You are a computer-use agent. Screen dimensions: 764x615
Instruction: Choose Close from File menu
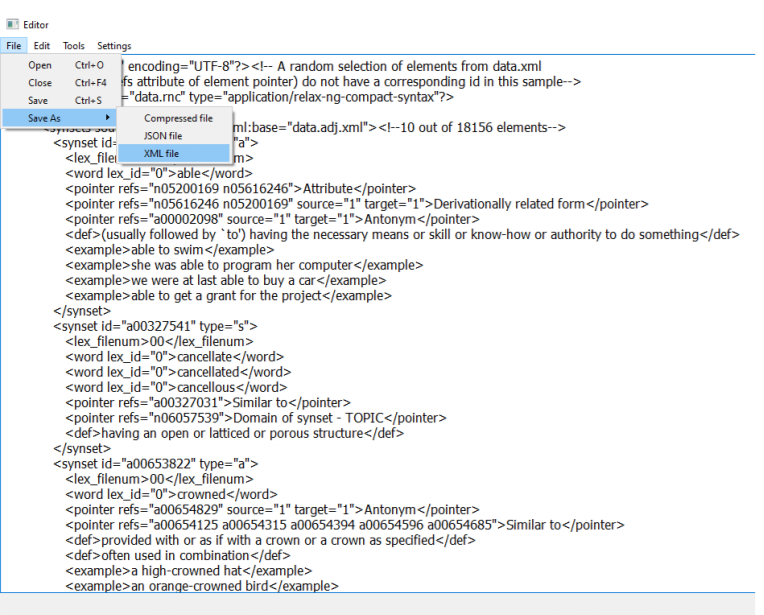pyautogui.click(x=61, y=83)
